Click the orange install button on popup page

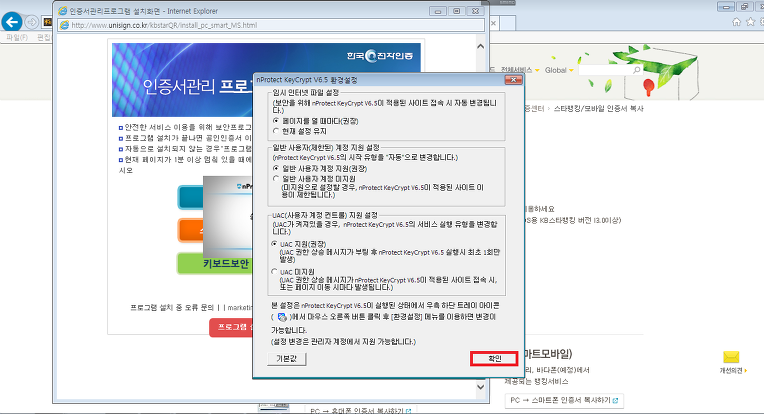pyautogui.click(x=191, y=230)
